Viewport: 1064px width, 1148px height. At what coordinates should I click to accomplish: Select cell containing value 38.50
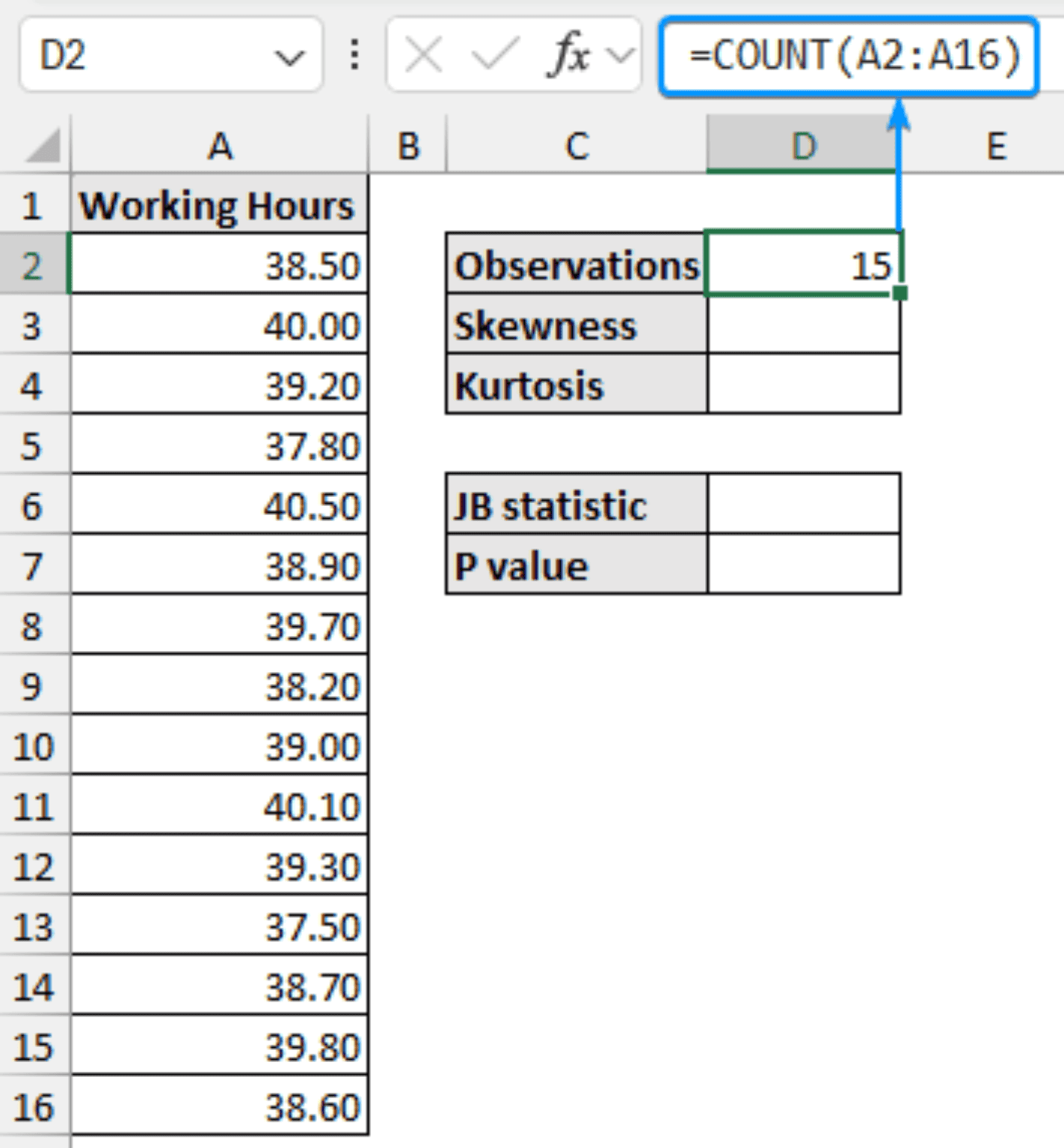point(219,264)
